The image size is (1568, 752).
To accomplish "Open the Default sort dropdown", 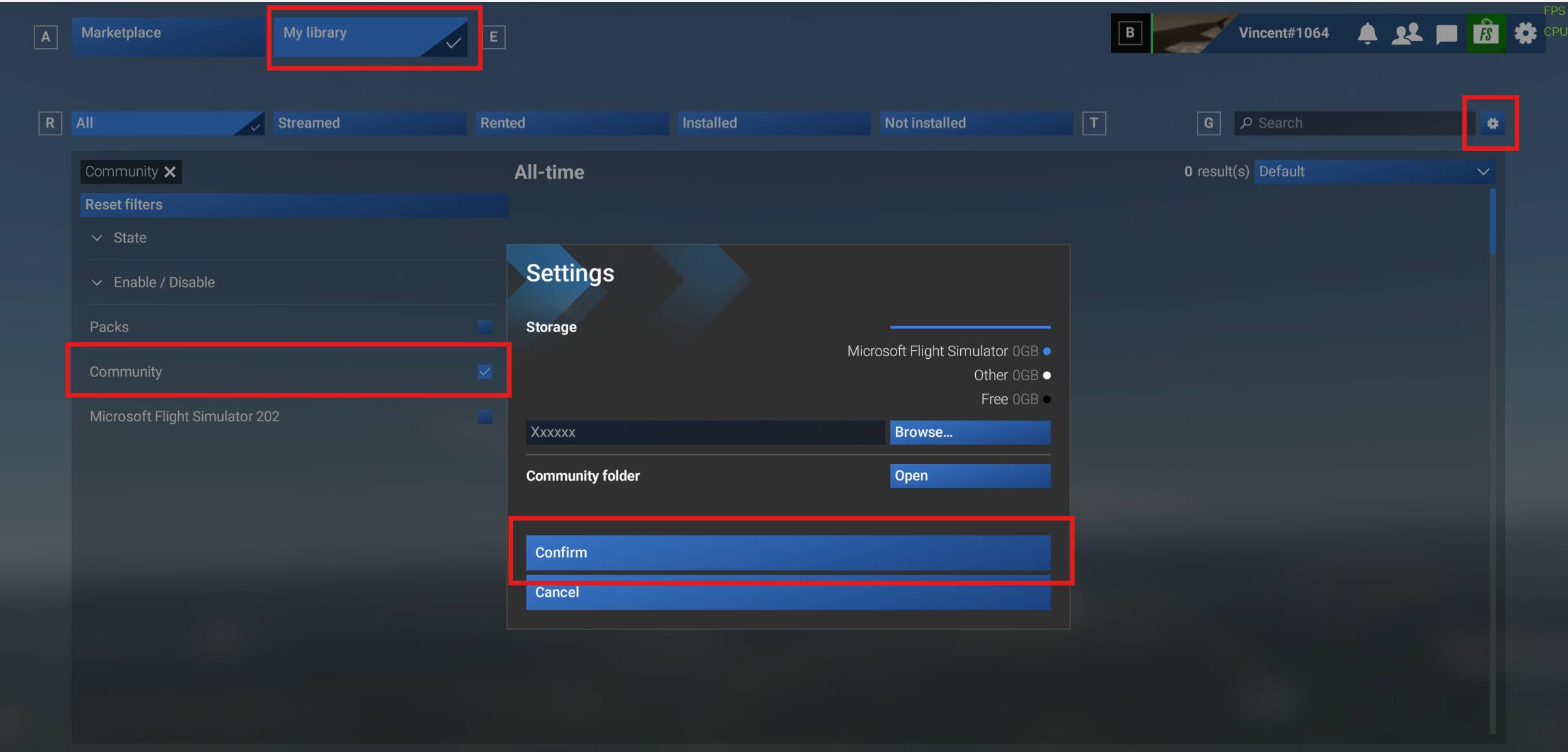I will (x=1374, y=172).
